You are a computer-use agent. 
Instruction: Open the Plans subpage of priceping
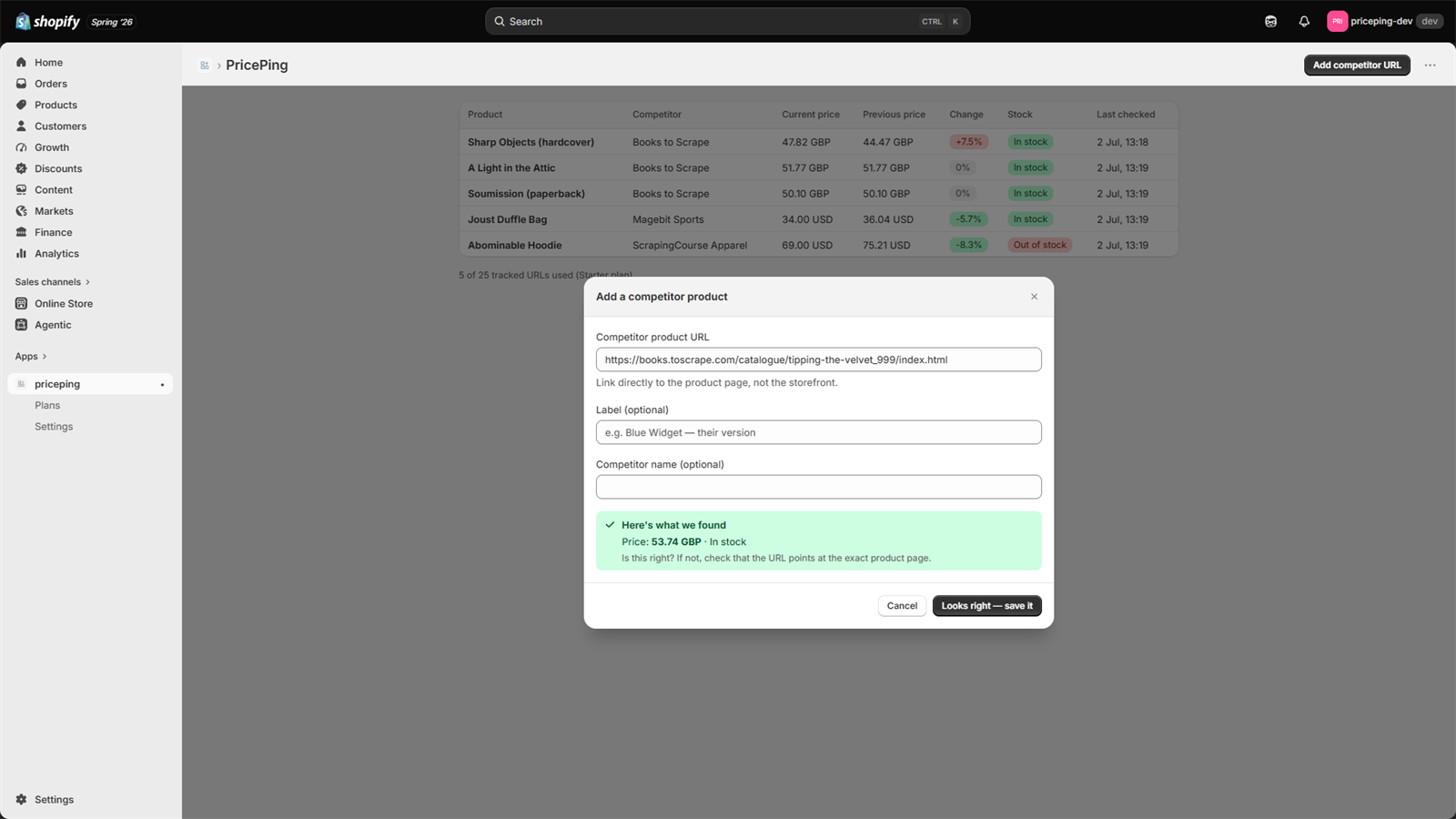47,406
